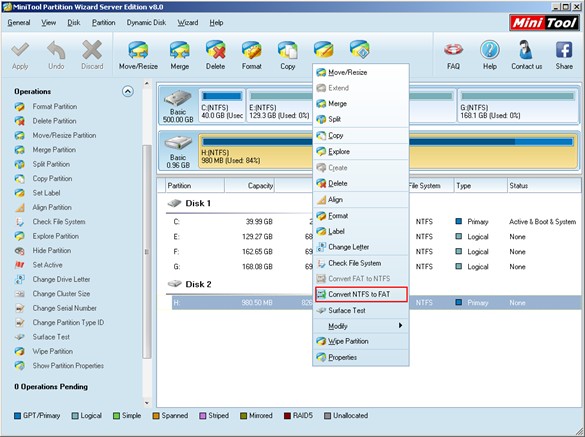Open the Wizard menu
This screenshot has height=437, width=585.
188,23
